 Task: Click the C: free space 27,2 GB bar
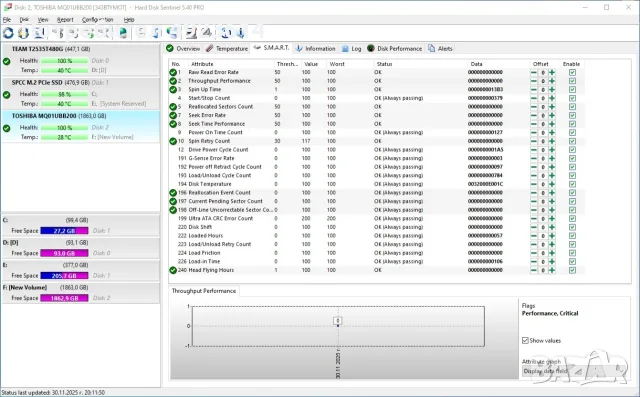pyautogui.click(x=64, y=231)
